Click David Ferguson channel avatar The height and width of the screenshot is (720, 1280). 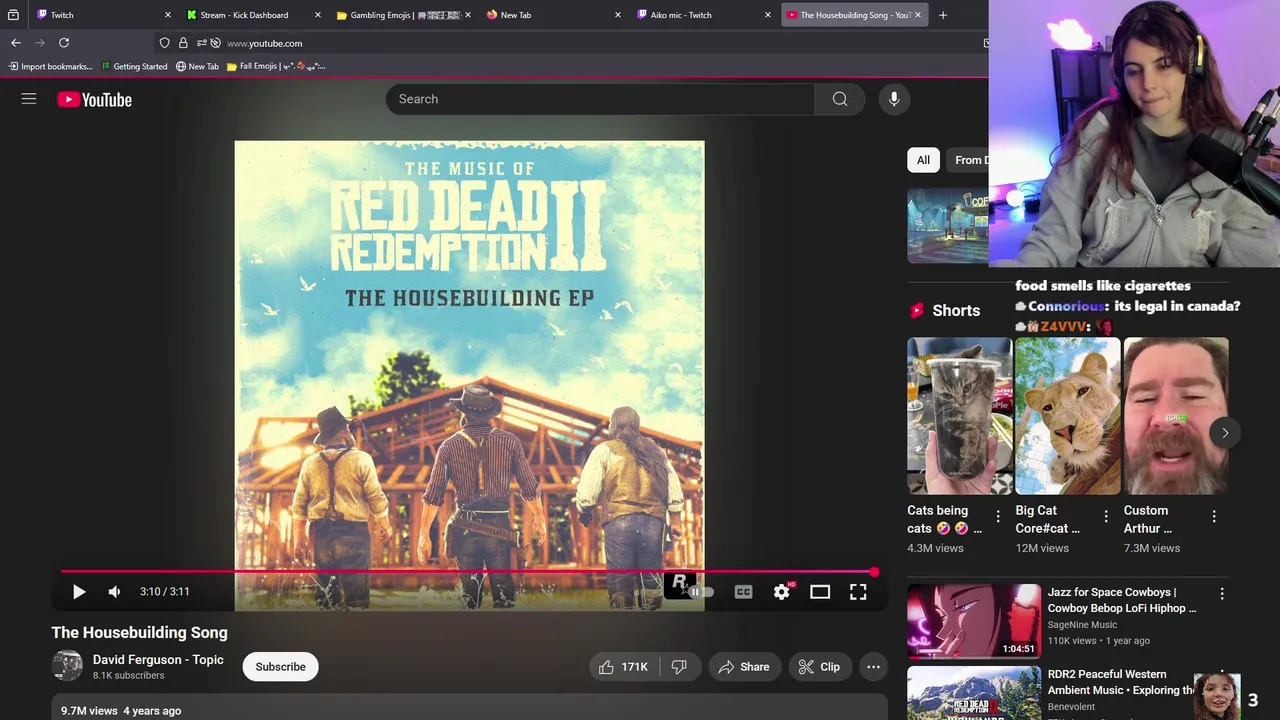67,666
